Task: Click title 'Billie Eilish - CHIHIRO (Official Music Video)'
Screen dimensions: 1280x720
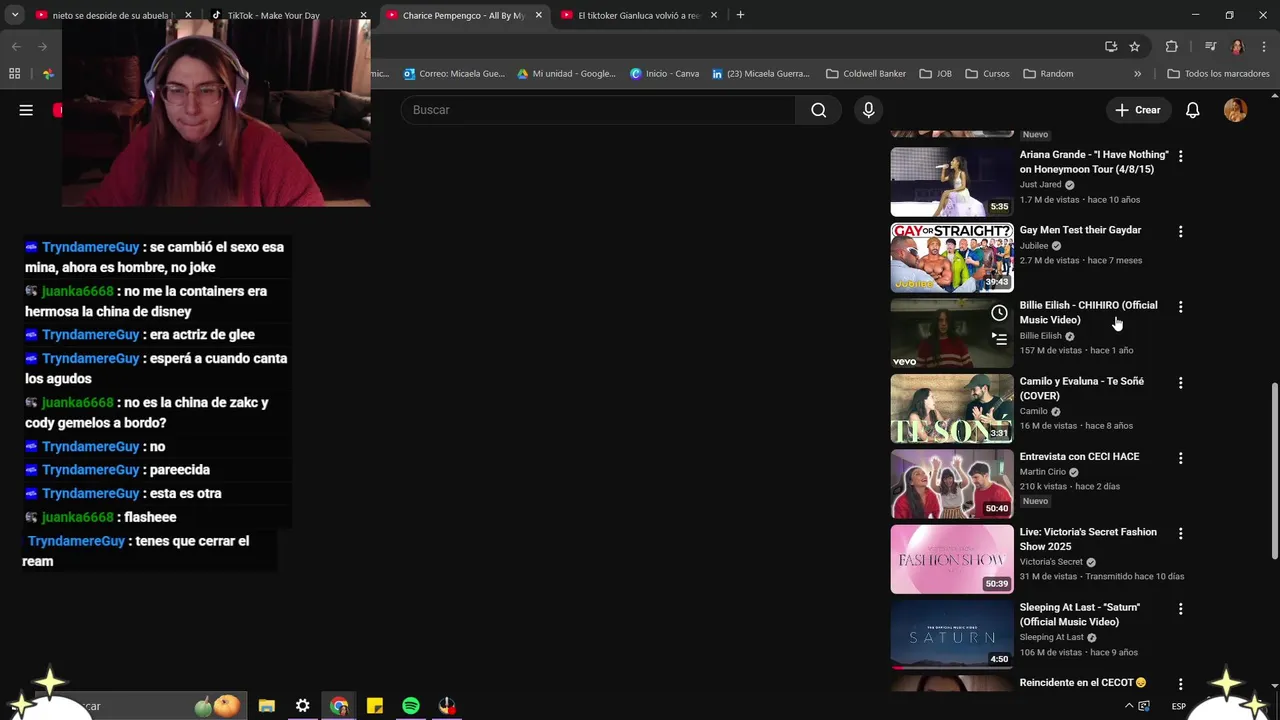Action: 1088,312
